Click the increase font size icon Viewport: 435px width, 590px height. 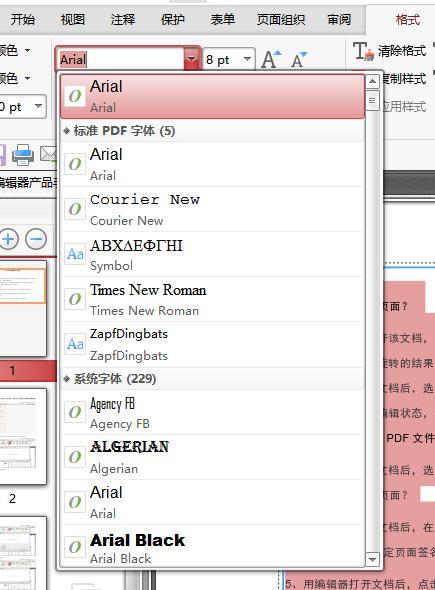[x=271, y=59]
